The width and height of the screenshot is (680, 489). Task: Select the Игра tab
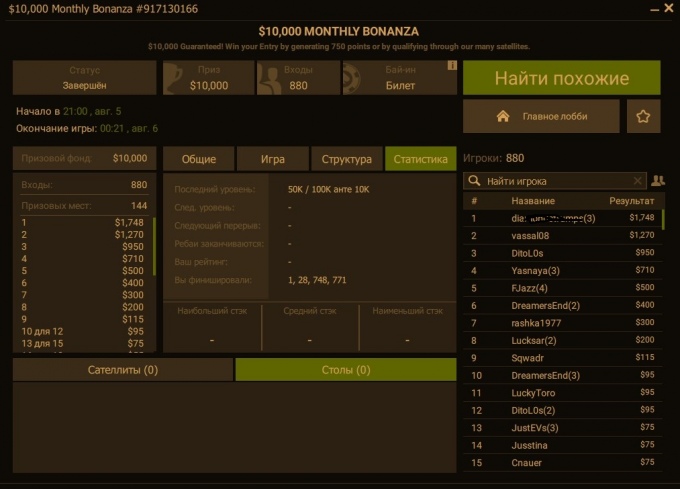[x=273, y=159]
